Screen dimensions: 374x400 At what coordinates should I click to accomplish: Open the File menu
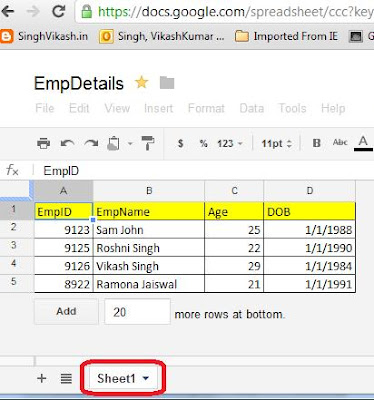click(x=45, y=108)
